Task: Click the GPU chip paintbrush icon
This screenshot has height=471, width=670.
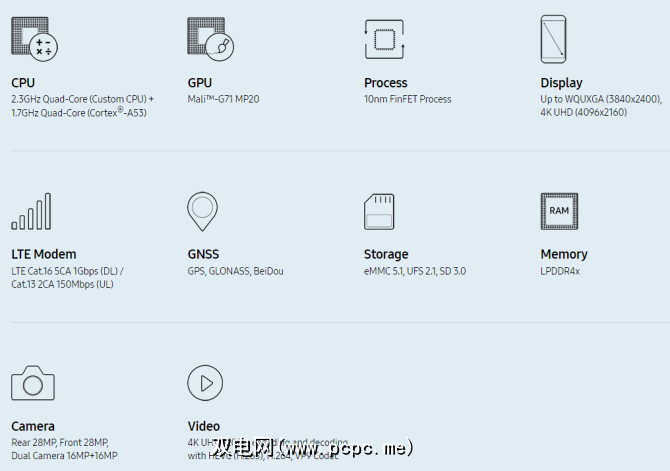Action: click(210, 38)
